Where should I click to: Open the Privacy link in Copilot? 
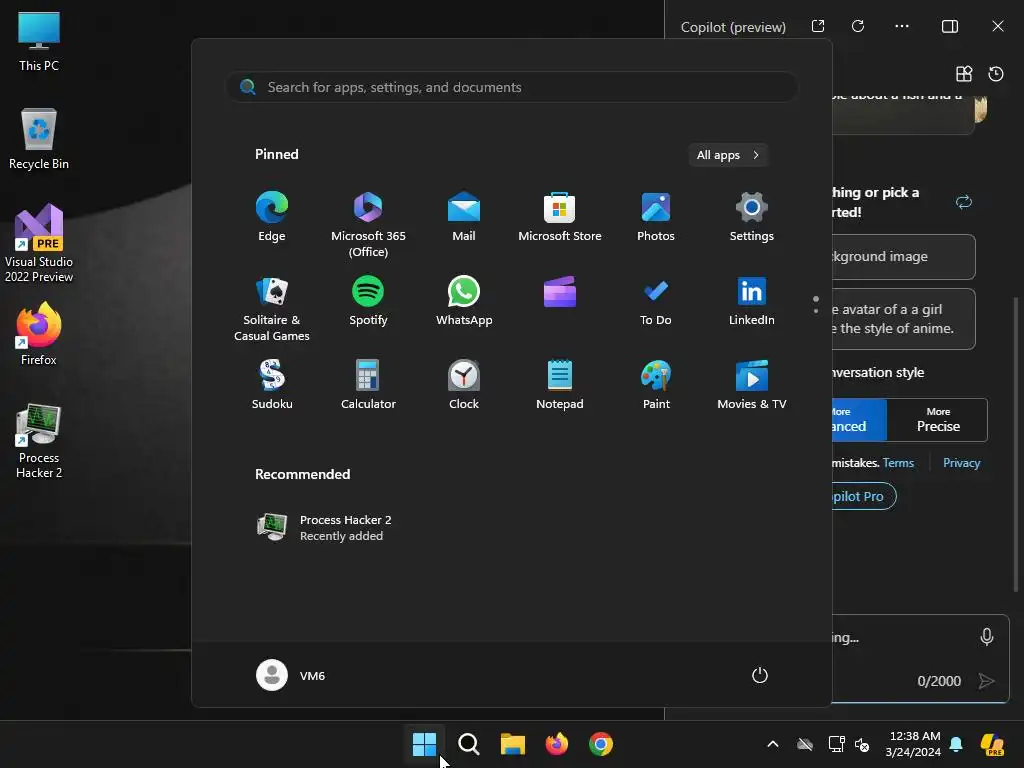click(961, 462)
